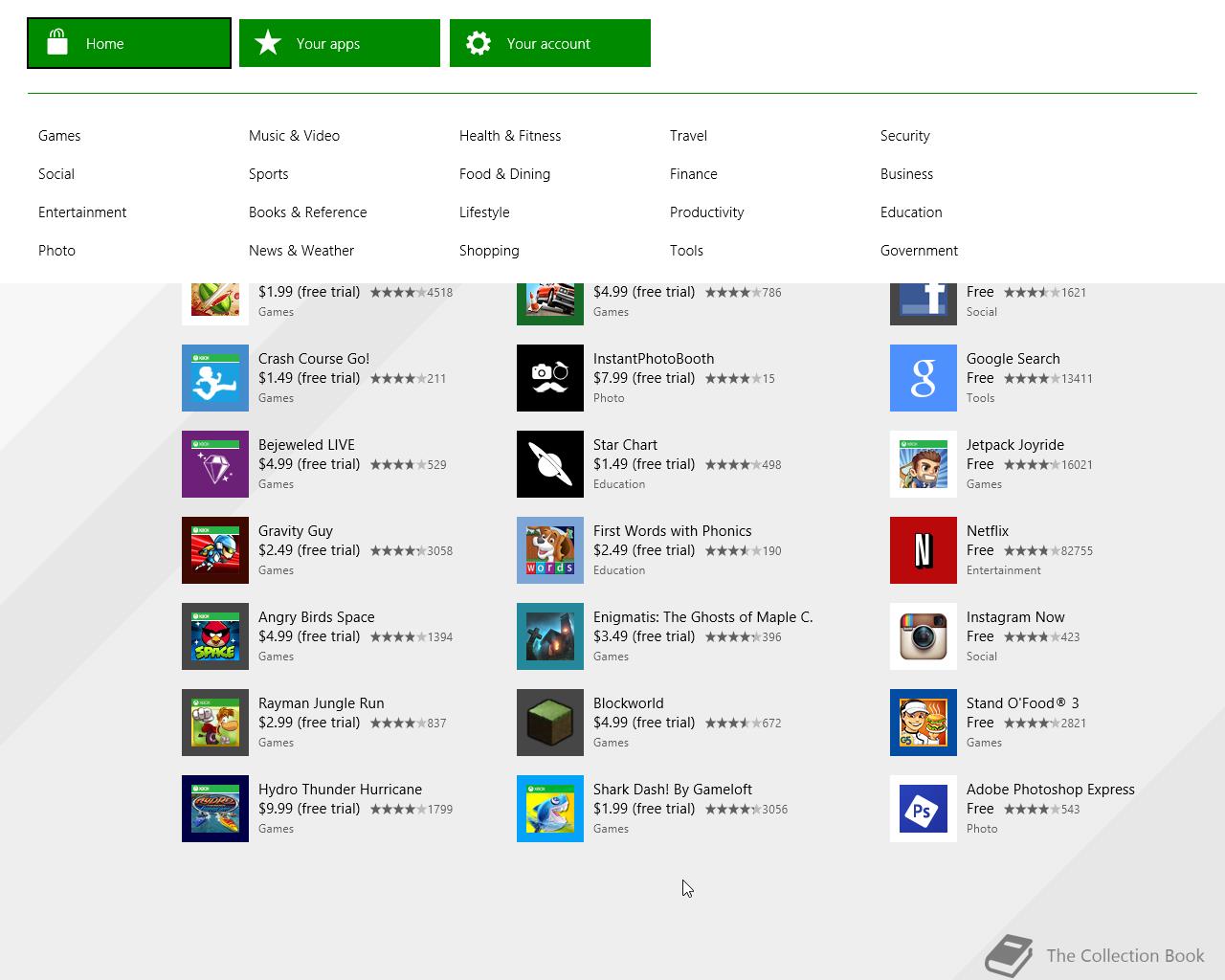Open the Blockworld cube icon

click(550, 723)
